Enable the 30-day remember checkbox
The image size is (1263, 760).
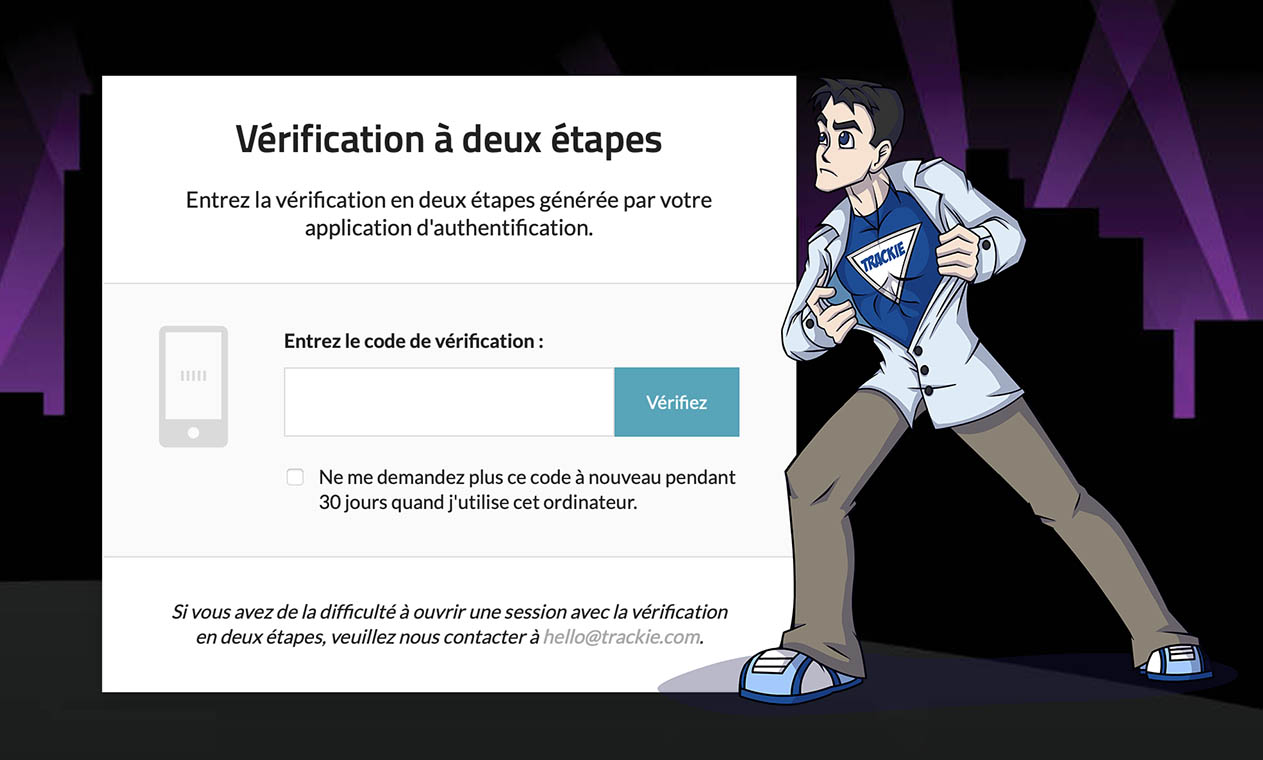pyautogui.click(x=295, y=477)
